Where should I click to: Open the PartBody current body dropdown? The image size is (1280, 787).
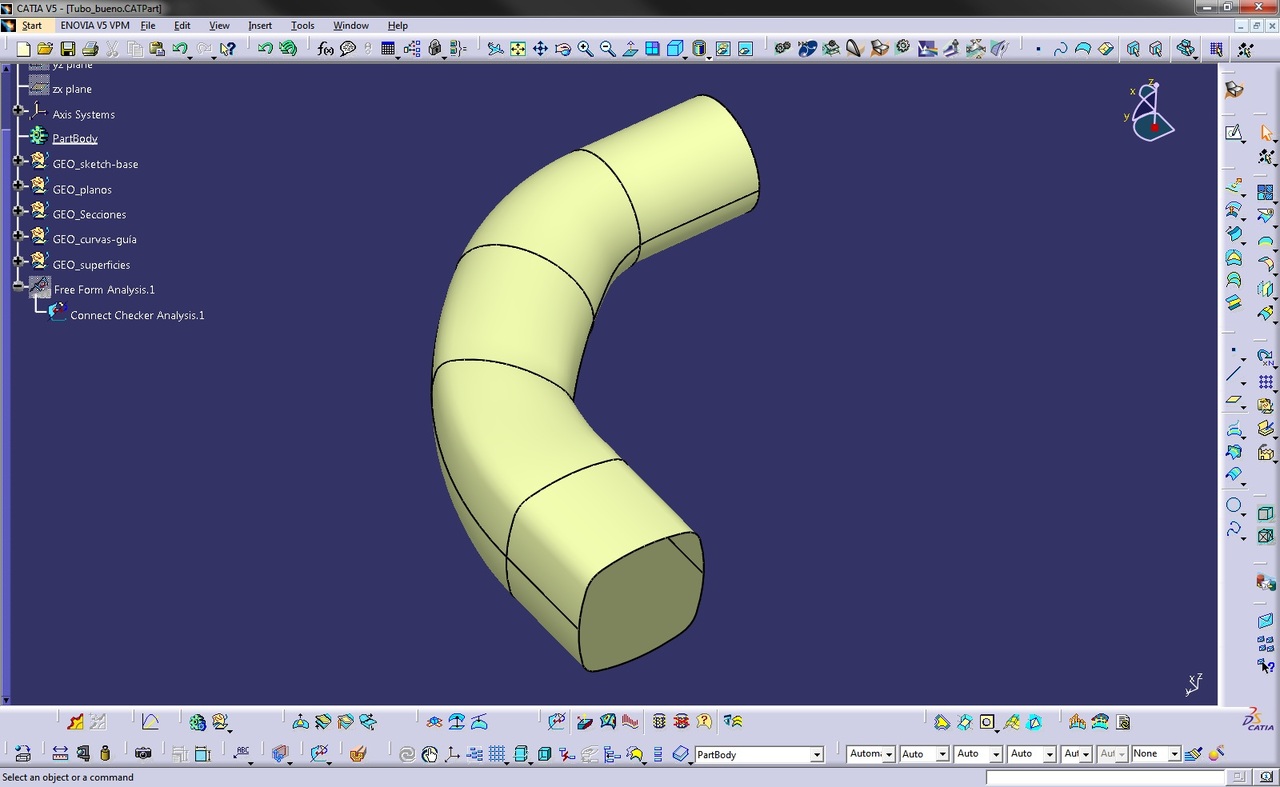tap(816, 754)
